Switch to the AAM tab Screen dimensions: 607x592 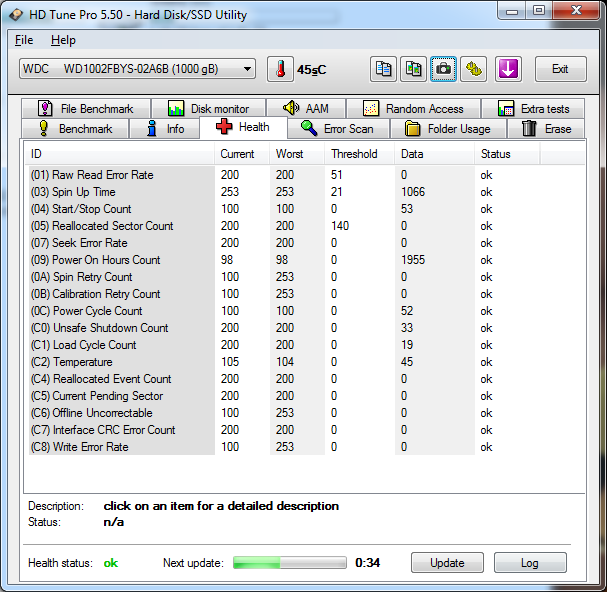pos(306,108)
